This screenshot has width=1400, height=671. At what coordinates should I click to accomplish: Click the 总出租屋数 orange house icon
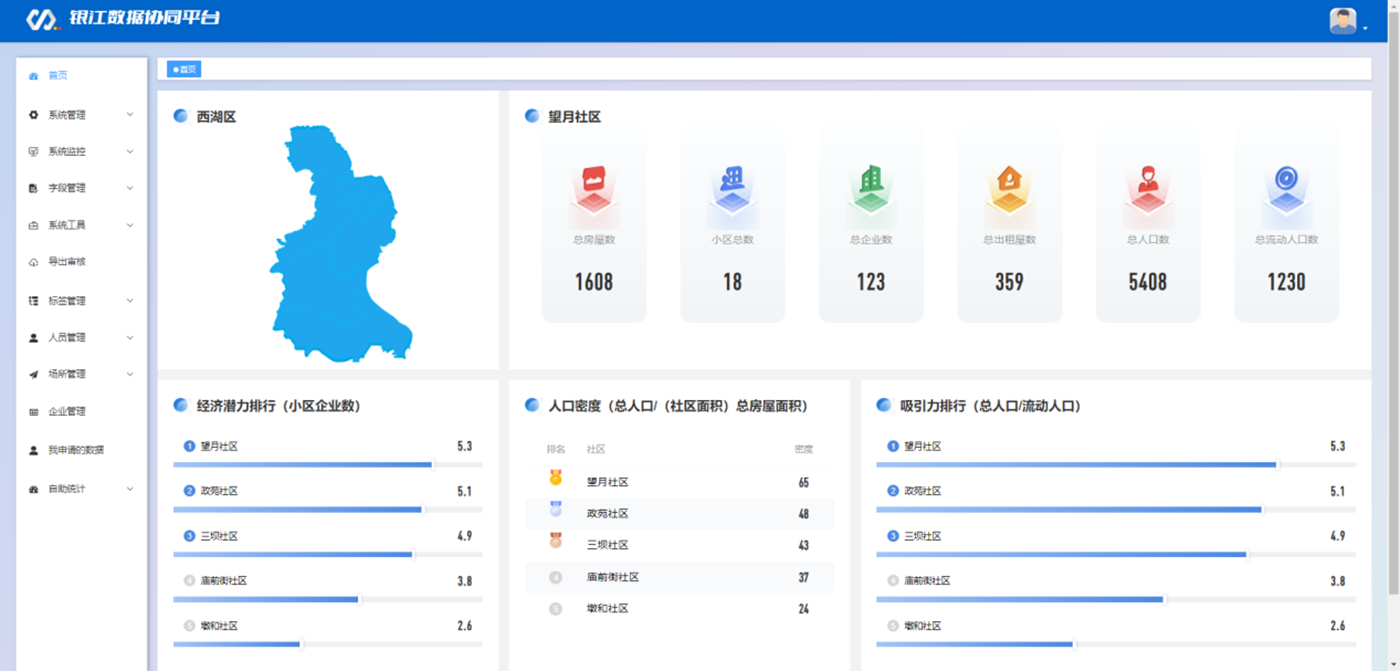1009,185
